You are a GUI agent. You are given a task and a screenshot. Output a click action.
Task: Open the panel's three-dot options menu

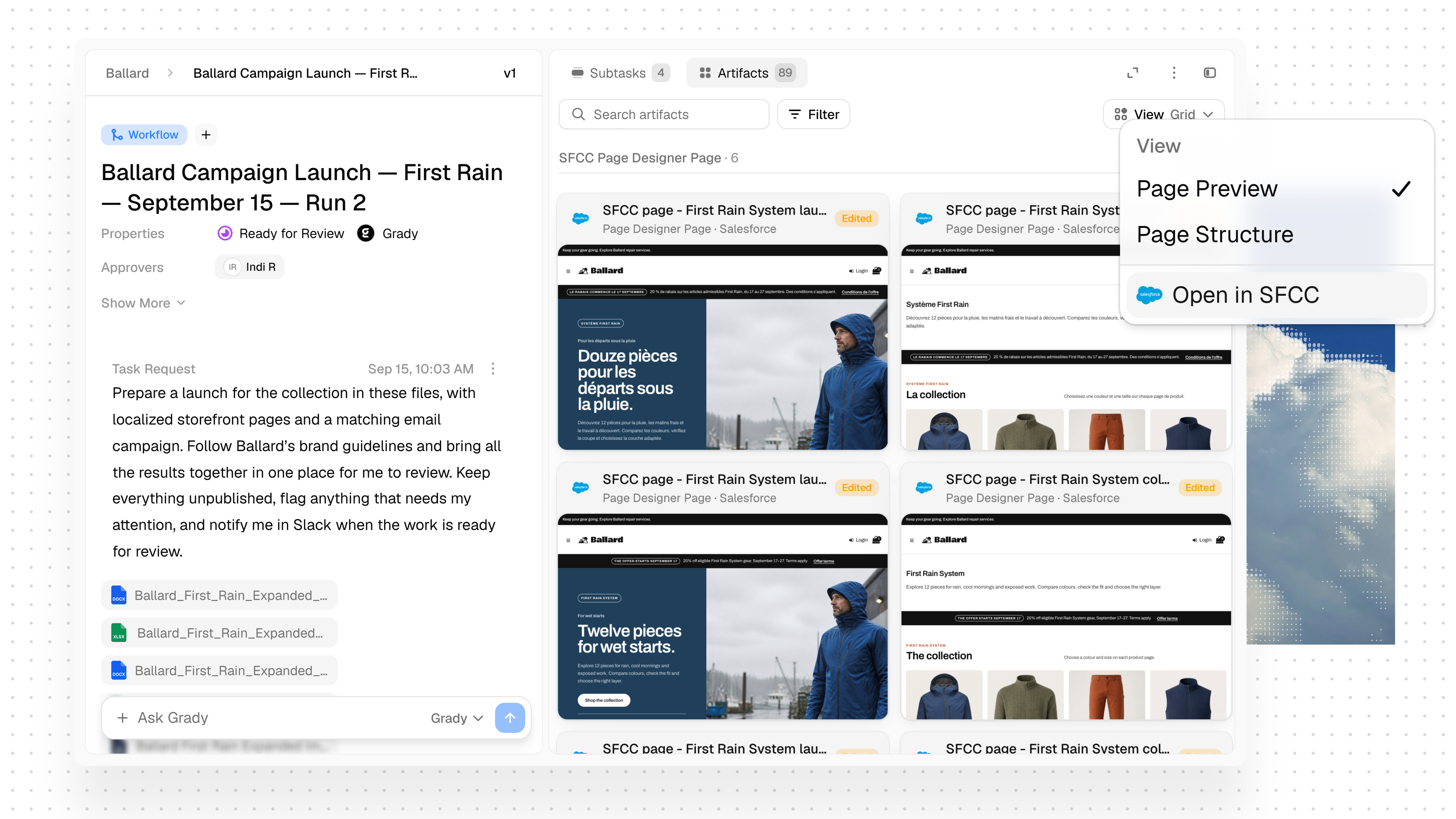coord(1174,73)
